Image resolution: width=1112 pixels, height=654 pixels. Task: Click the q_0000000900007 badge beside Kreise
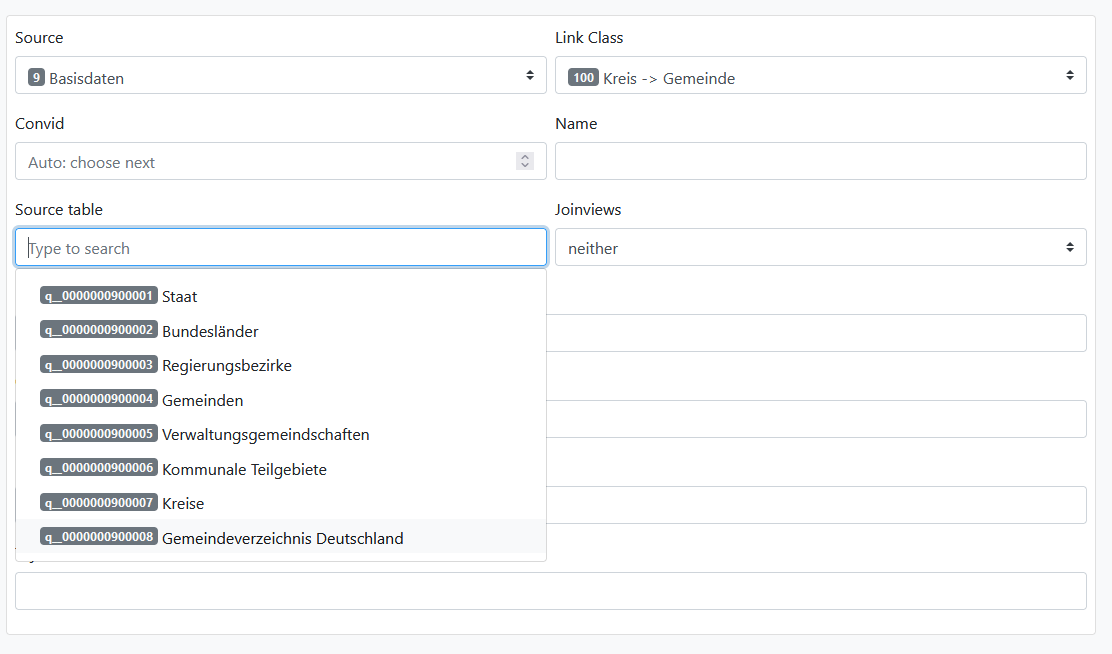click(98, 503)
